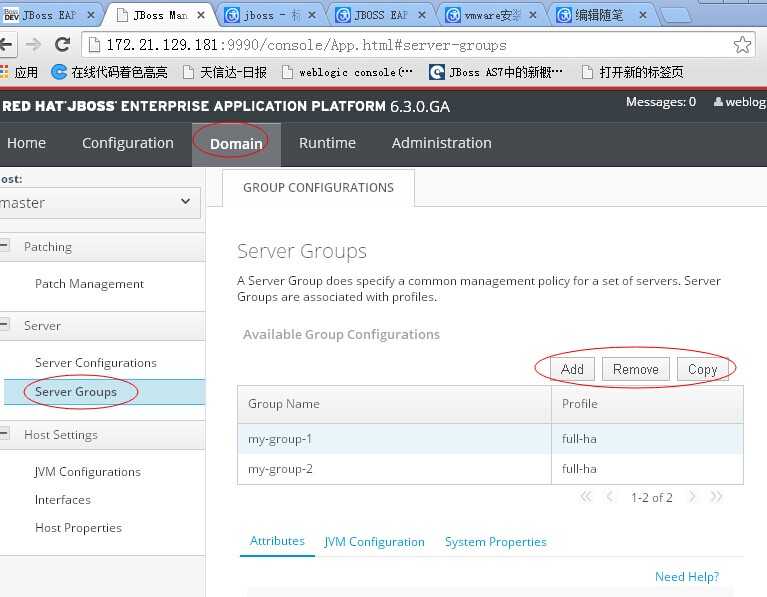Click the Add button

point(572,369)
